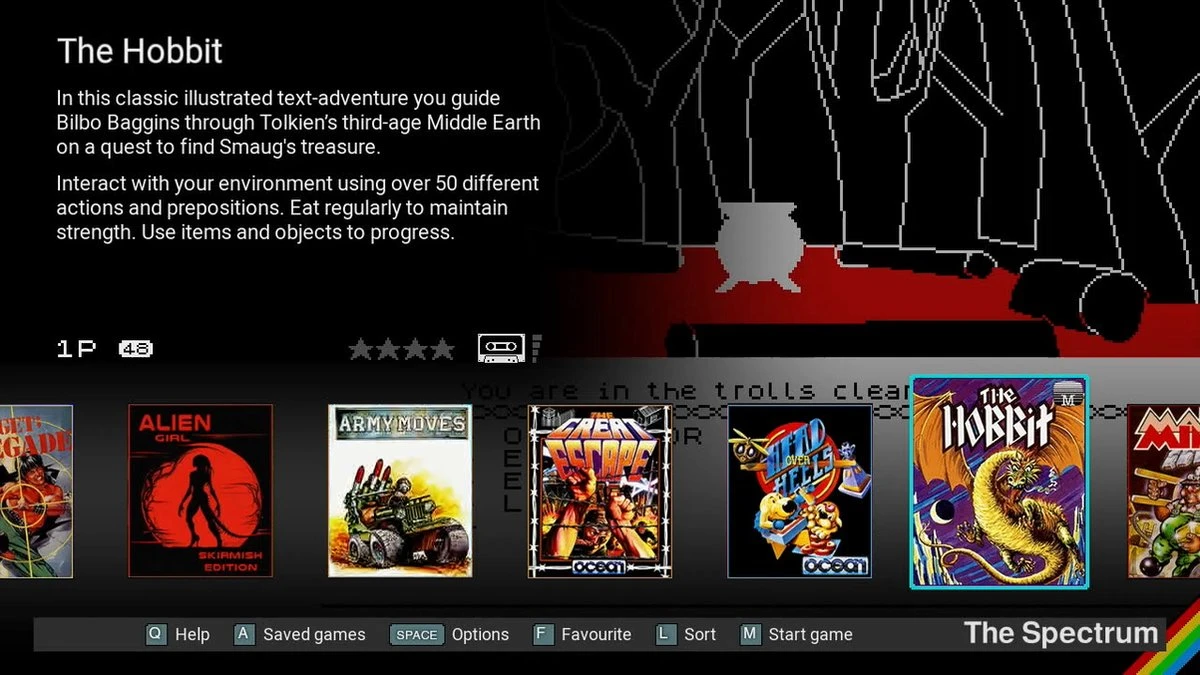Click the M key icon to start game

pos(750,634)
